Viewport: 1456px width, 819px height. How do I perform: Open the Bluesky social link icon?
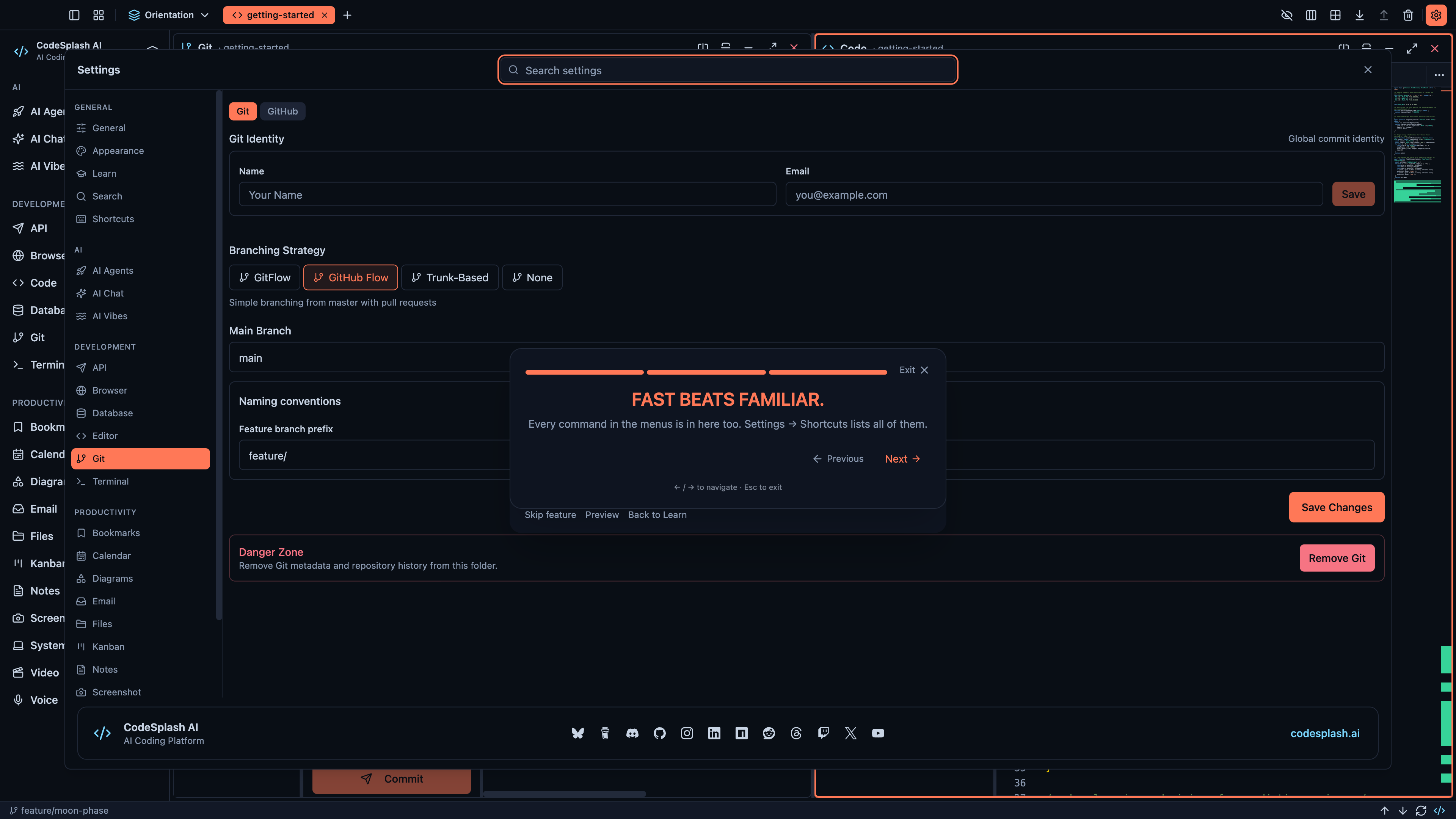point(577,733)
